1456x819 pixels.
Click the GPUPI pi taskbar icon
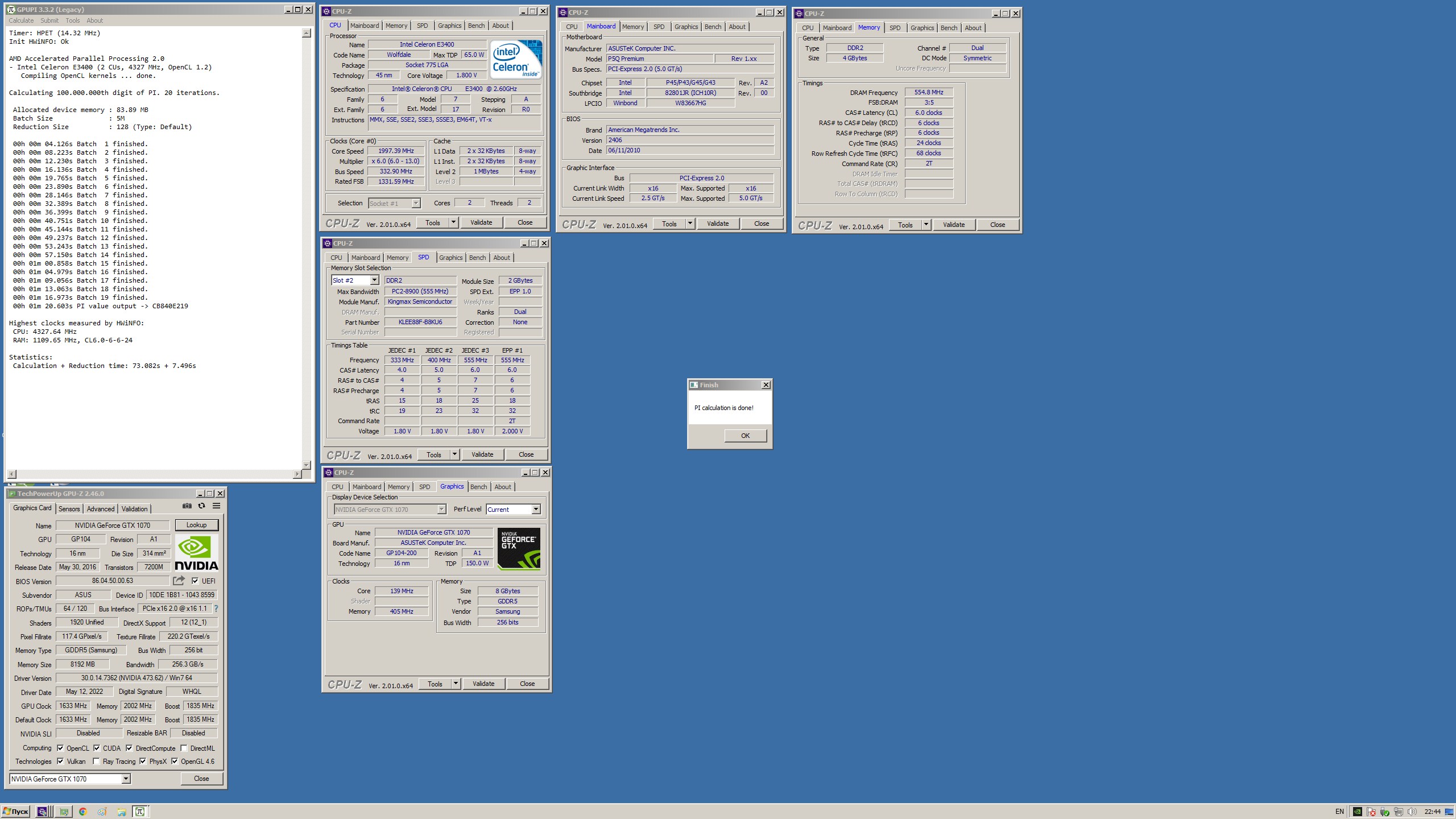point(140,812)
